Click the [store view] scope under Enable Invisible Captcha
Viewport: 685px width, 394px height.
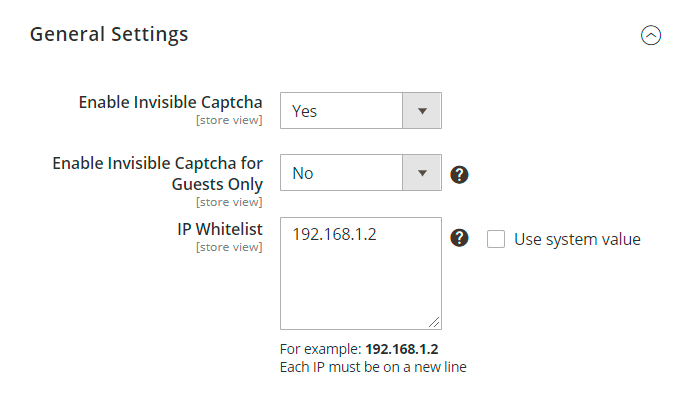click(x=229, y=120)
